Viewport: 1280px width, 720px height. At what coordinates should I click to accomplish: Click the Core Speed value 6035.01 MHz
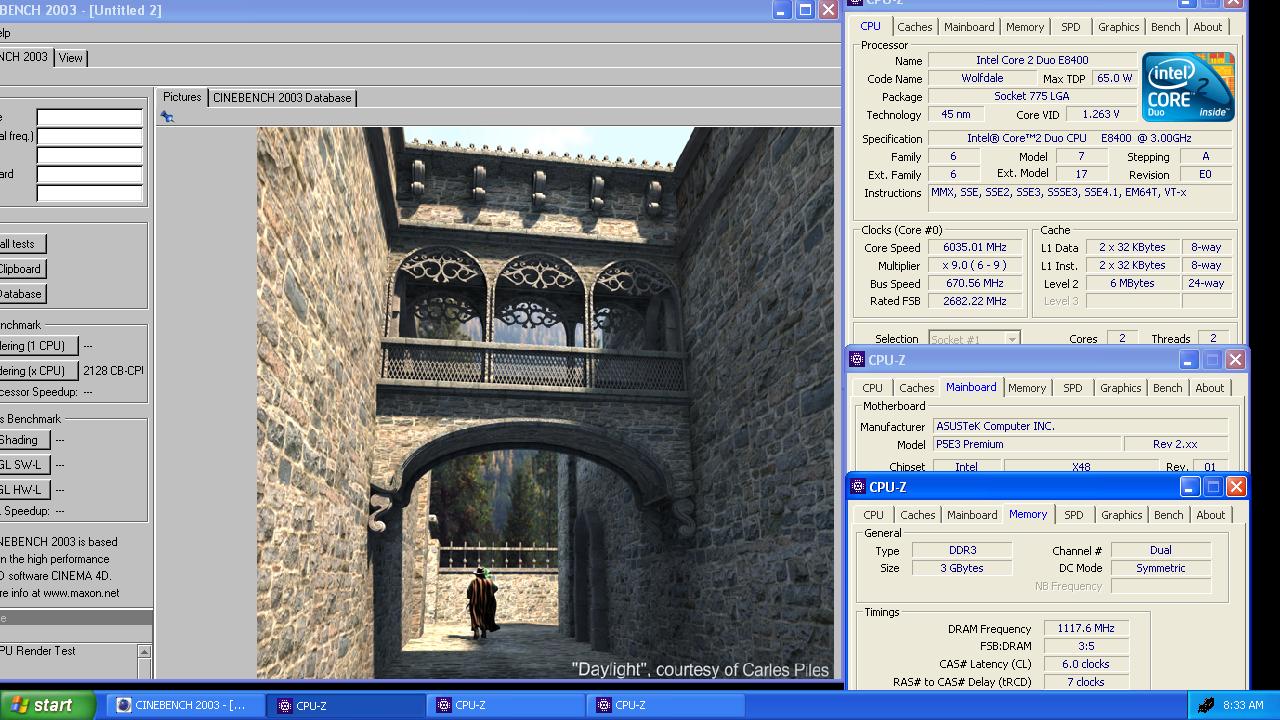(975, 247)
